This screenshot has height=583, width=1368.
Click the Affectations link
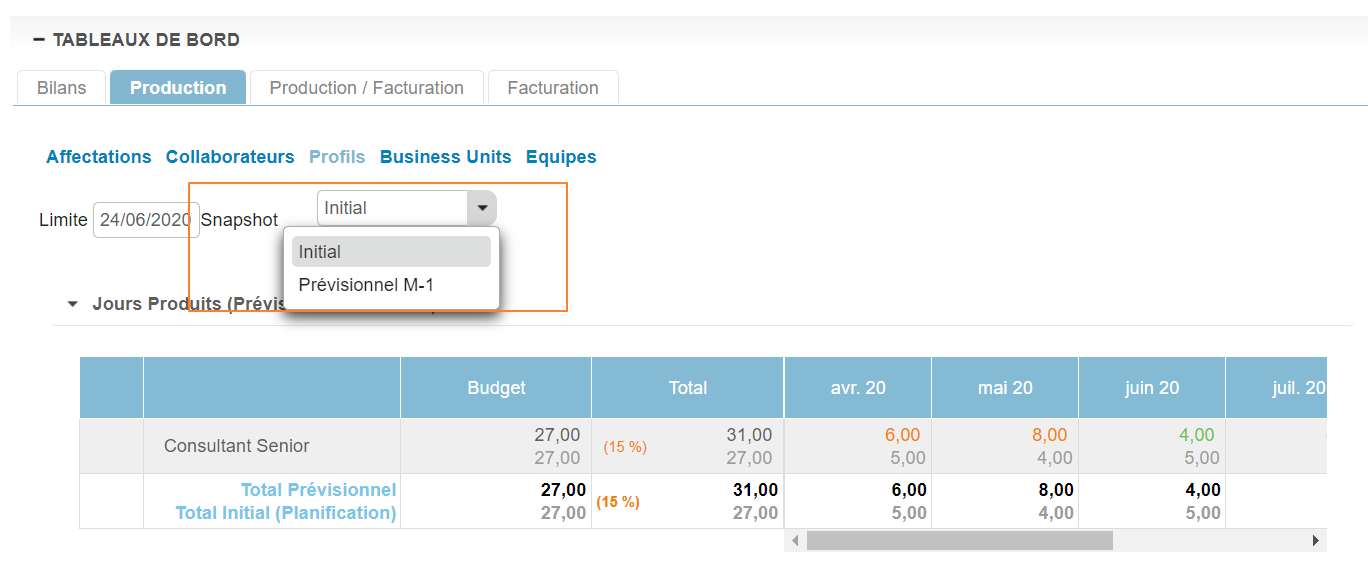[x=99, y=157]
